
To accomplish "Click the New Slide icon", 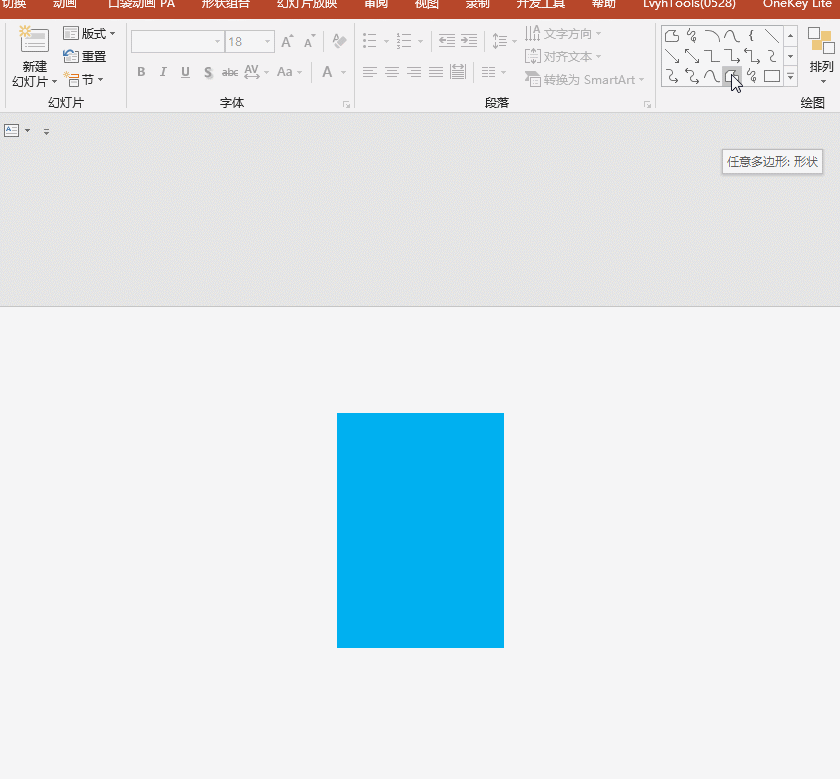I will [x=34, y=39].
